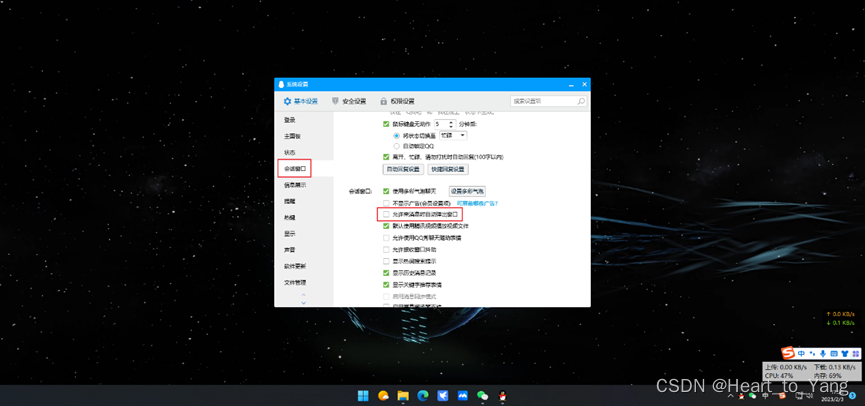Open Sogou skin shirt icon
The width and height of the screenshot is (865, 406).
[x=845, y=353]
